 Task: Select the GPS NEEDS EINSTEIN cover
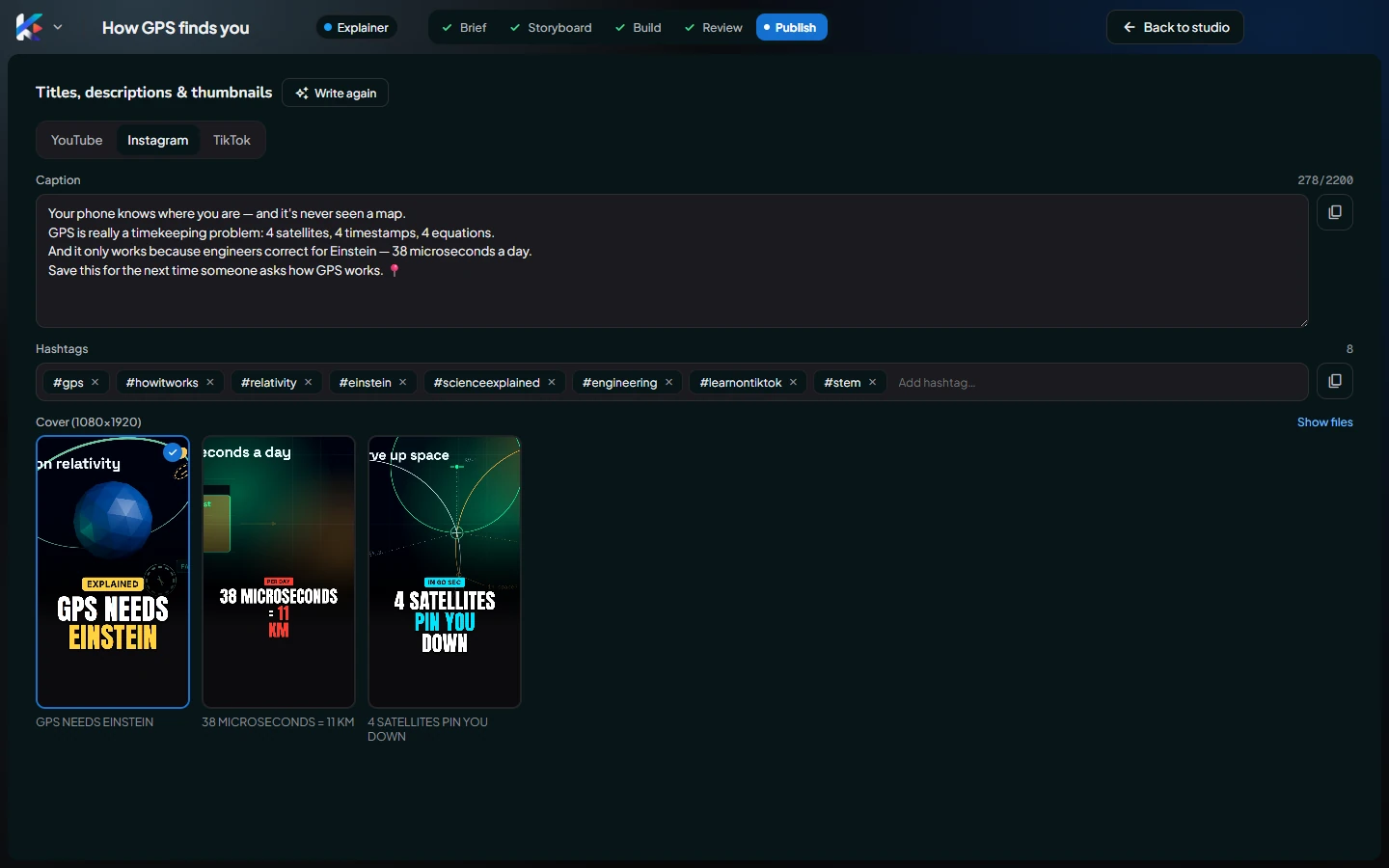coord(113,572)
